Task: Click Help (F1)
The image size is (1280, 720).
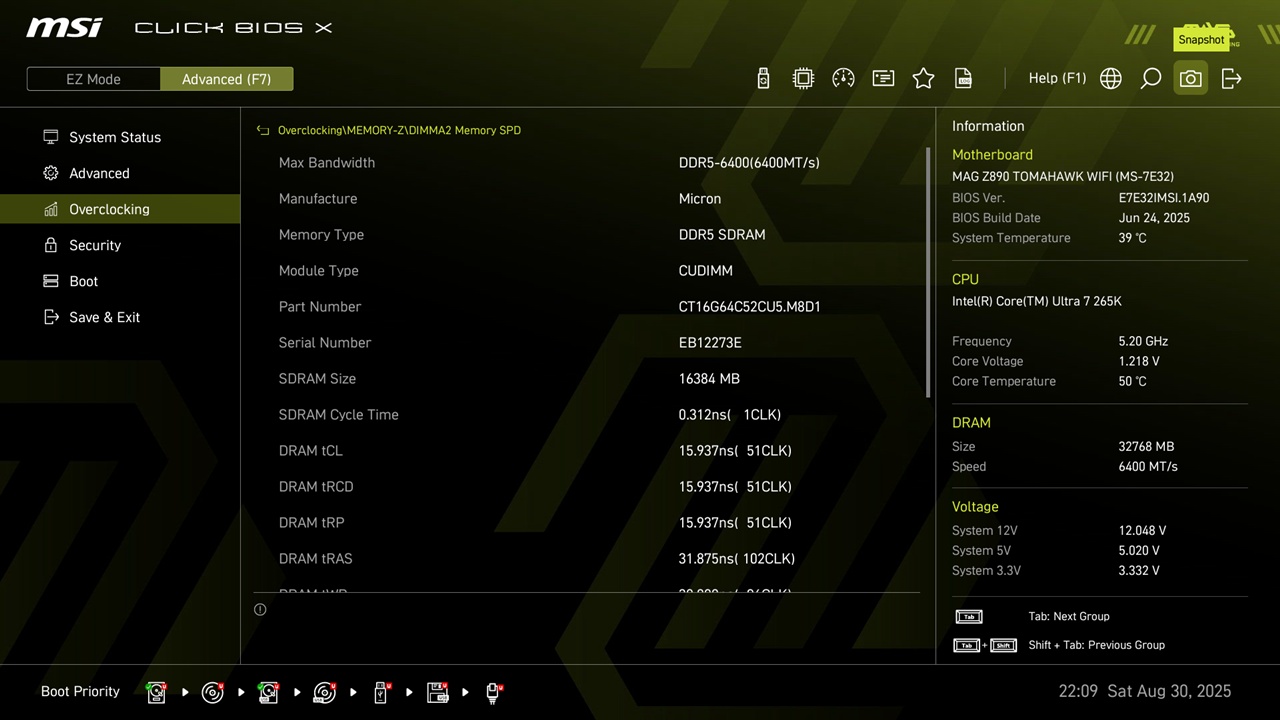Action: [1057, 78]
